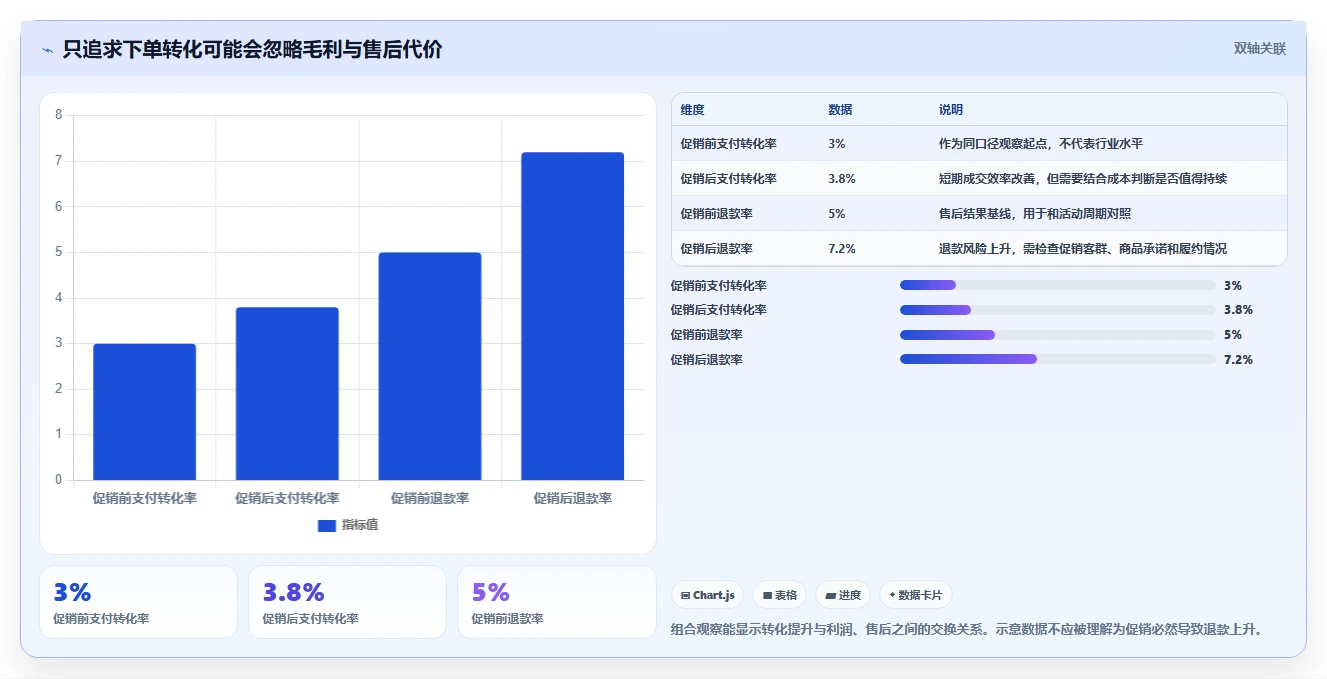Screen dimensions: 1327x679
Task: Click table cell 促销后退款率 in 维度 column
Action: point(716,249)
